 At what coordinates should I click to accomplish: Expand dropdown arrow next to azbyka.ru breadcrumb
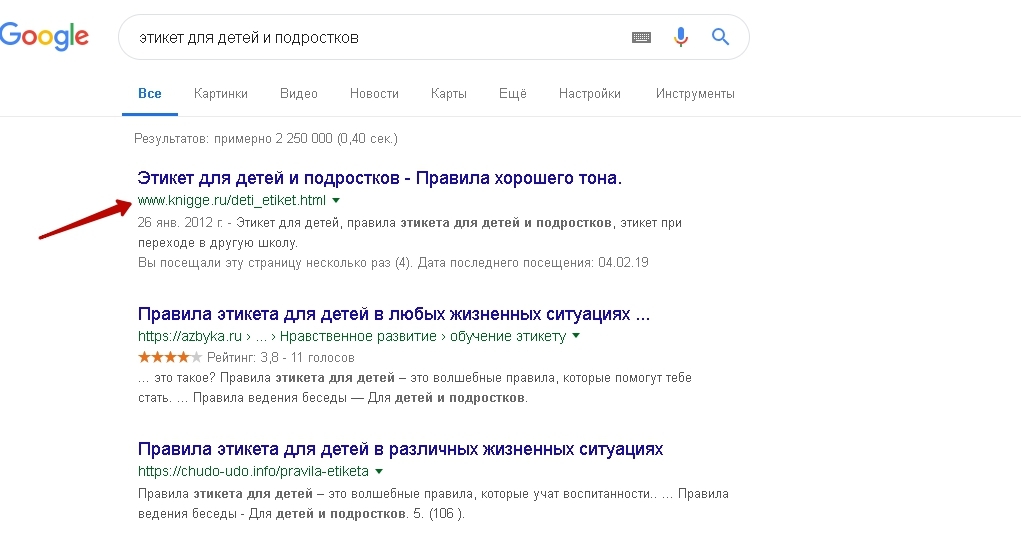pyautogui.click(x=576, y=336)
